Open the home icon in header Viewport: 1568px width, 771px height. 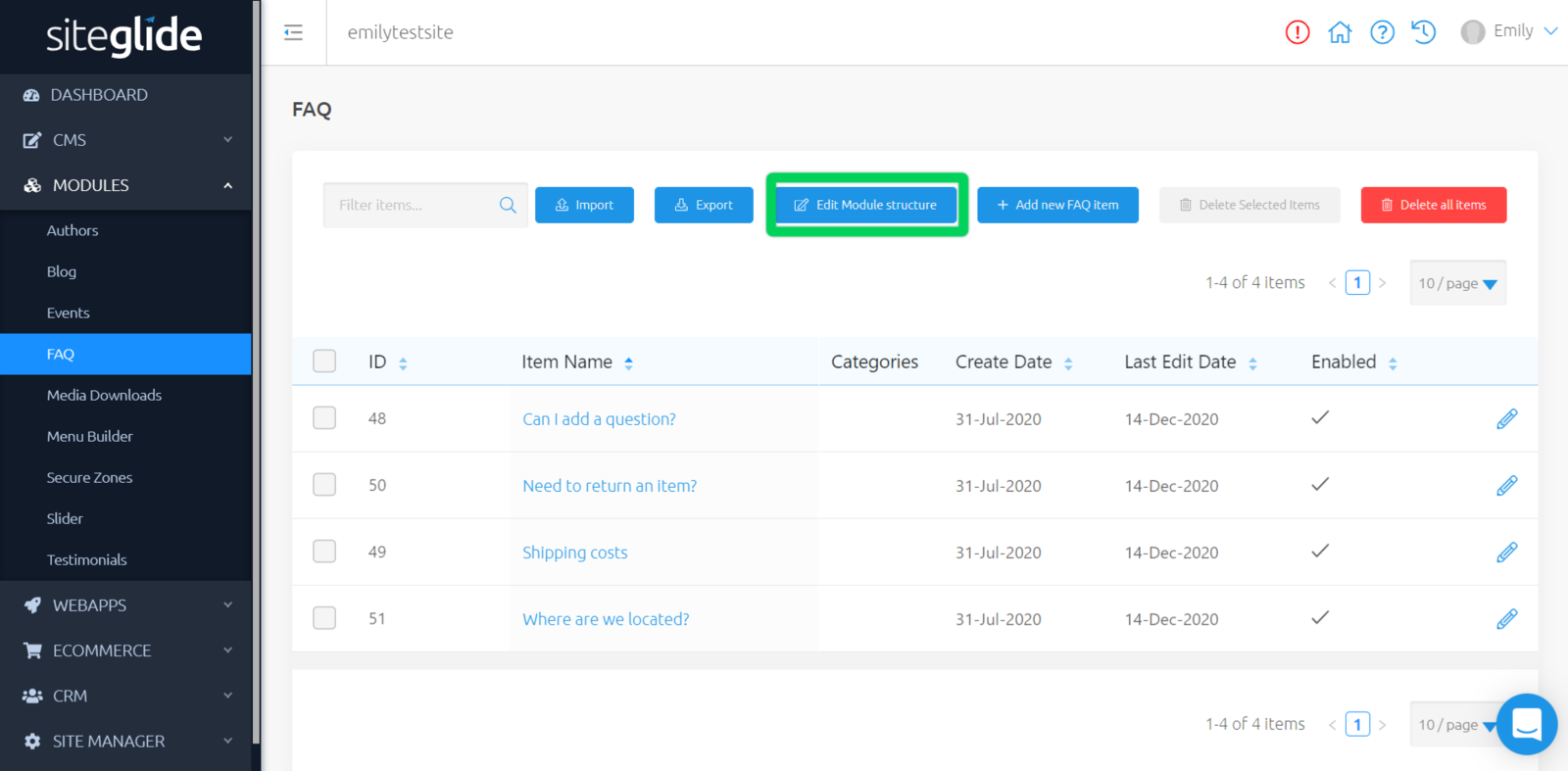tap(1340, 32)
